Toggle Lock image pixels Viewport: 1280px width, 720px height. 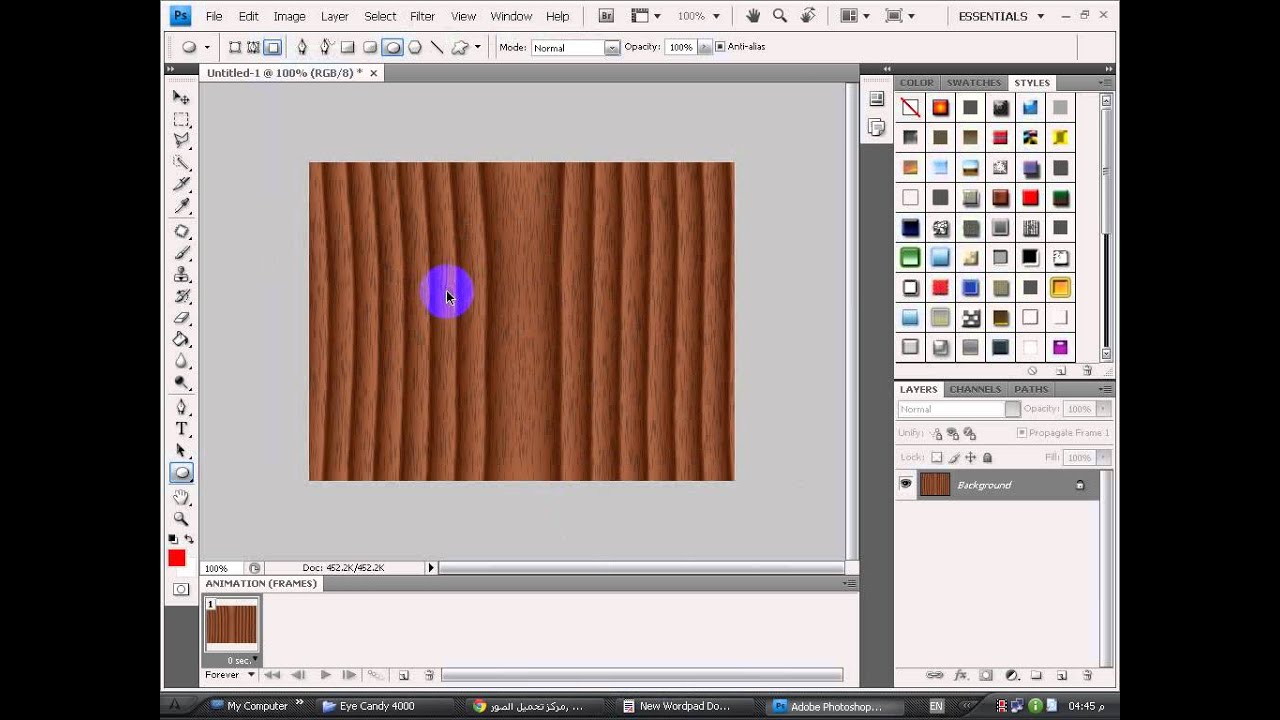point(954,457)
